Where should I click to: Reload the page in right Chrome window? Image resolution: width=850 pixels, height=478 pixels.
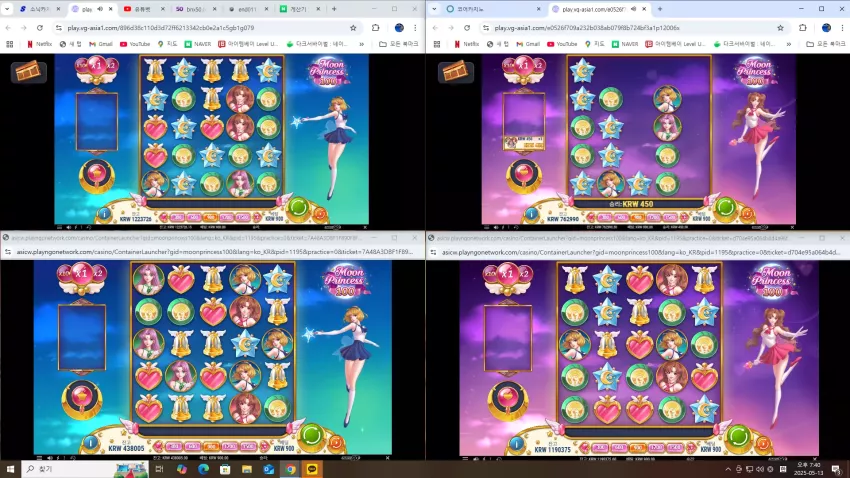(x=467, y=28)
